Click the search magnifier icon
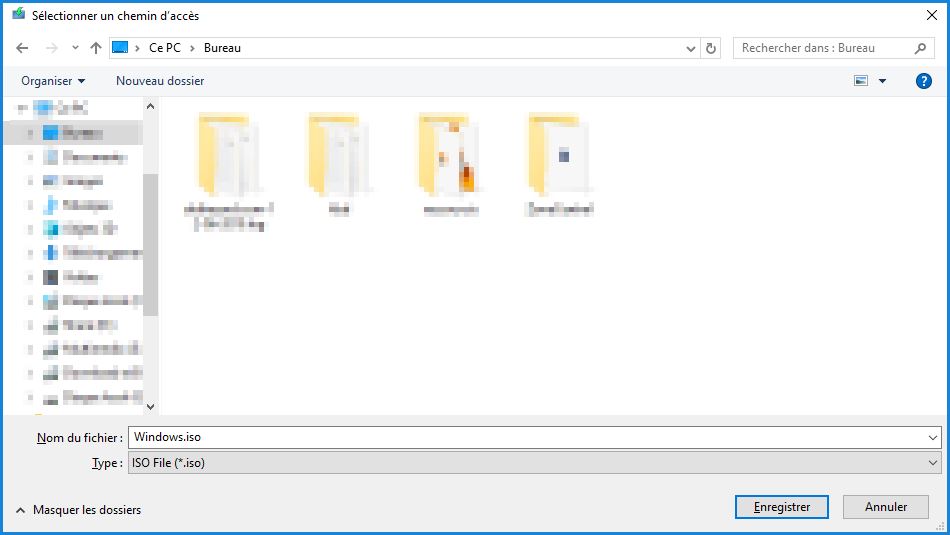The width and height of the screenshot is (950, 535). pos(921,48)
